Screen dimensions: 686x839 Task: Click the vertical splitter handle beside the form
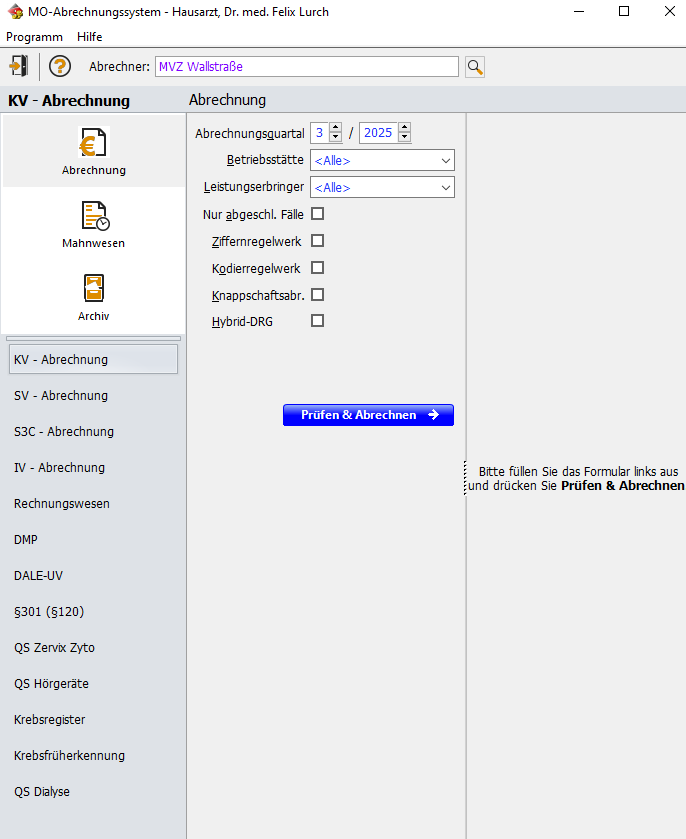point(465,478)
